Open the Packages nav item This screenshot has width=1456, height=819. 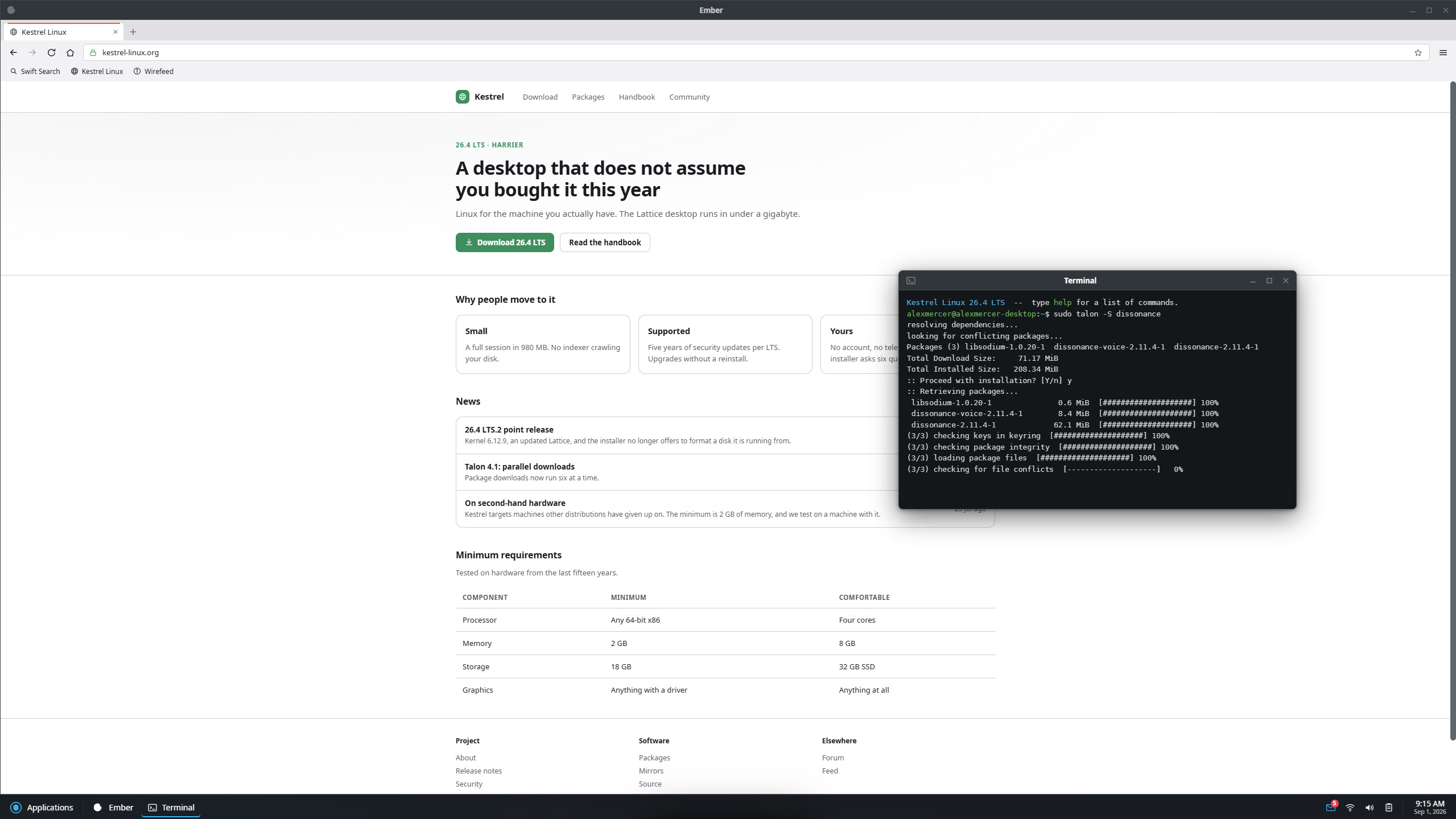[588, 97]
